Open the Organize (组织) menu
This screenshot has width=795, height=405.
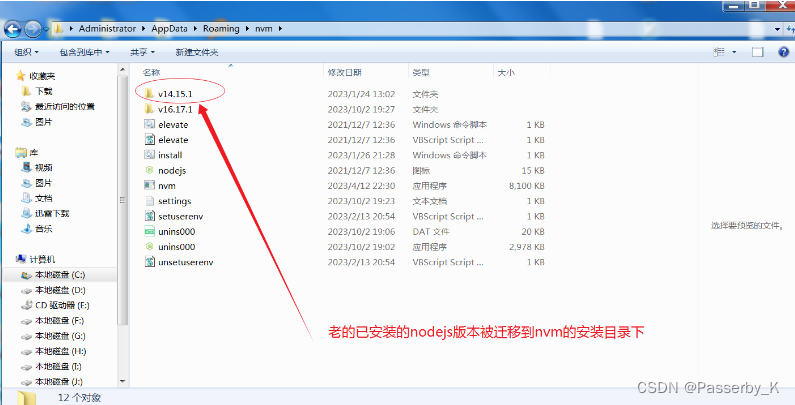[26, 52]
